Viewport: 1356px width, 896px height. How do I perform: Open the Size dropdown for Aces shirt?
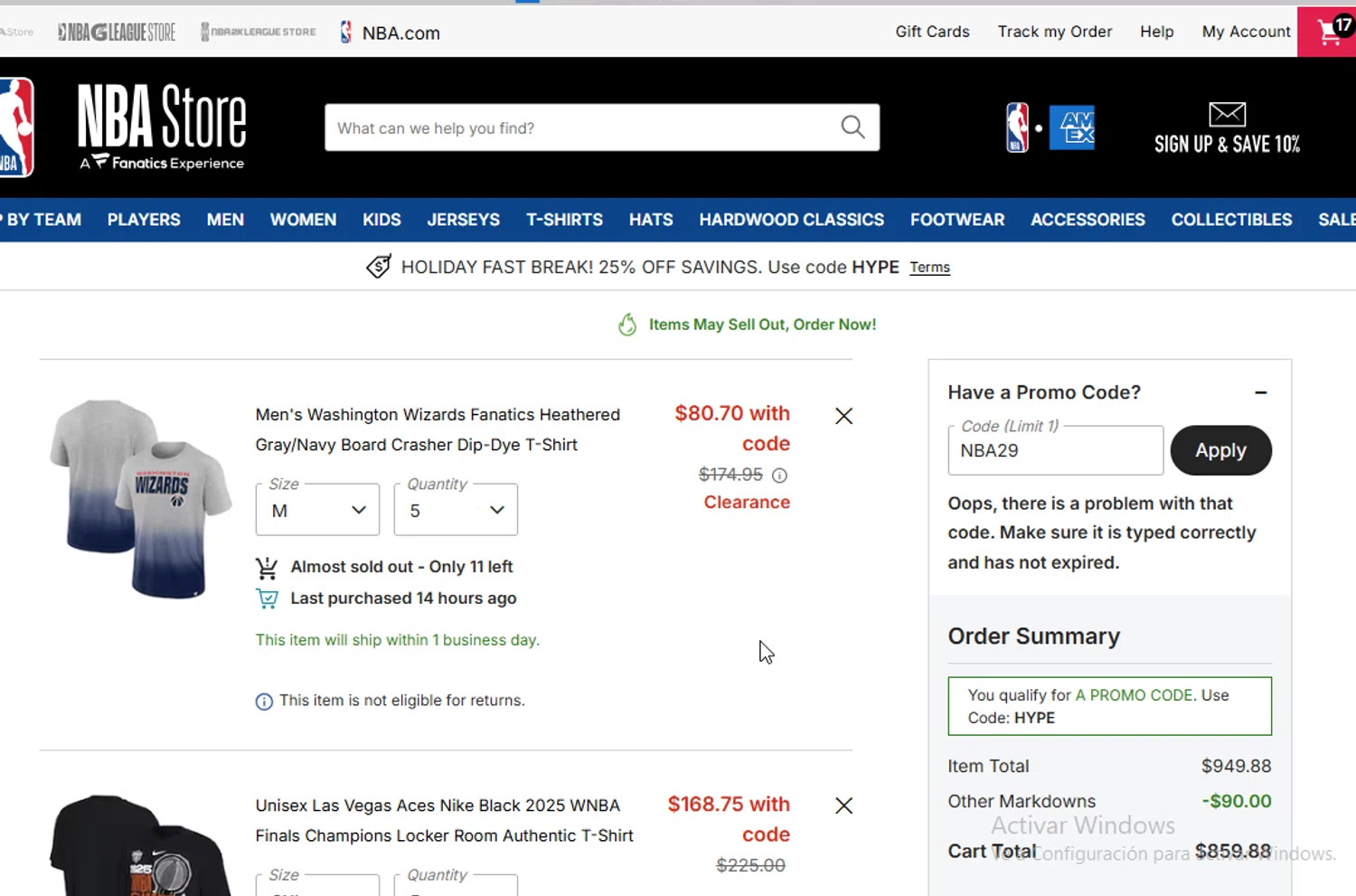tap(317, 885)
